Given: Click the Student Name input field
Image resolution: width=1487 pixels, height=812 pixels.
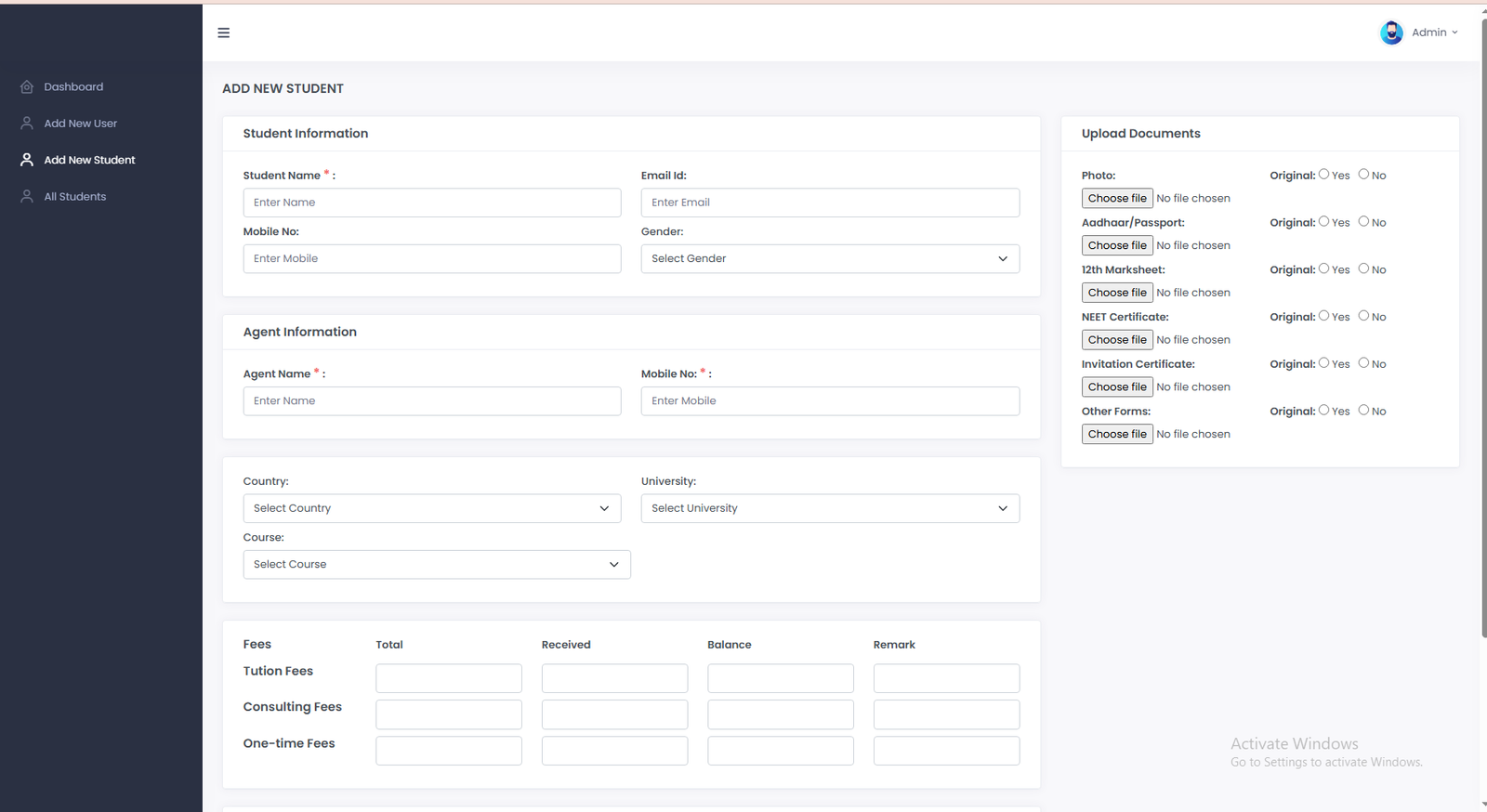Looking at the screenshot, I should (x=432, y=203).
